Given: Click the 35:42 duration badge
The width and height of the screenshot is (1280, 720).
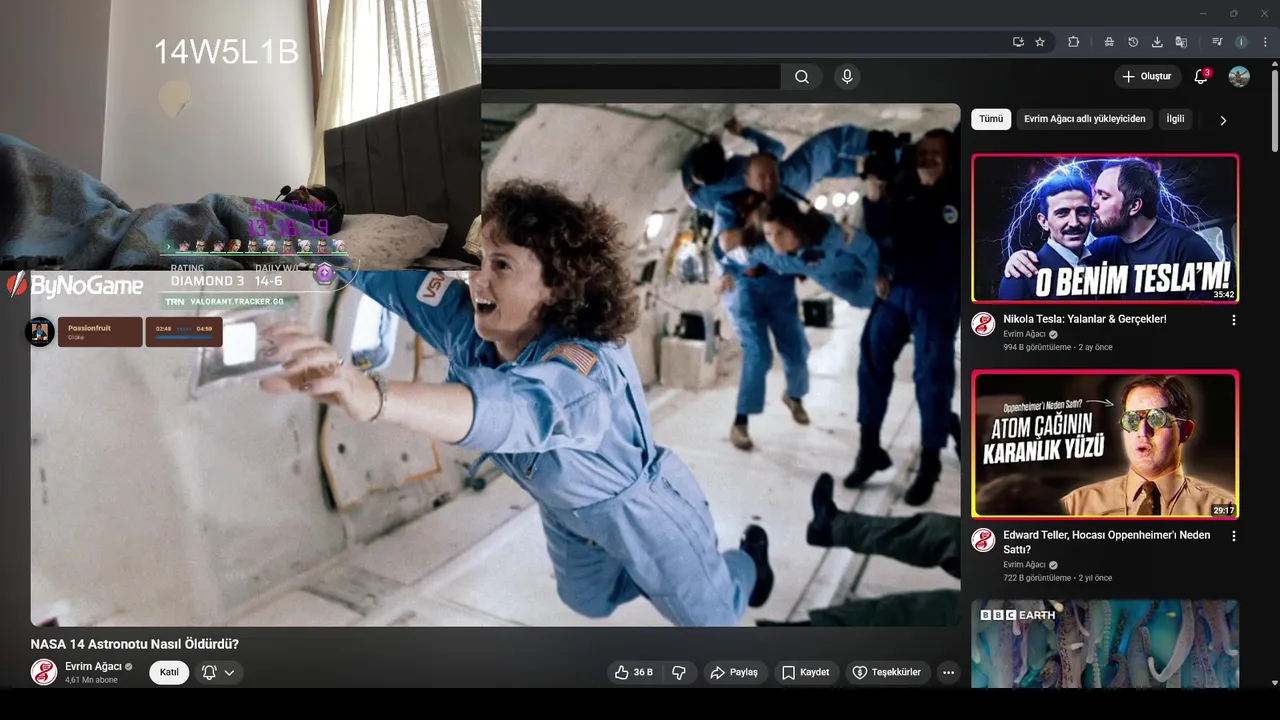Looking at the screenshot, I should tap(1224, 295).
